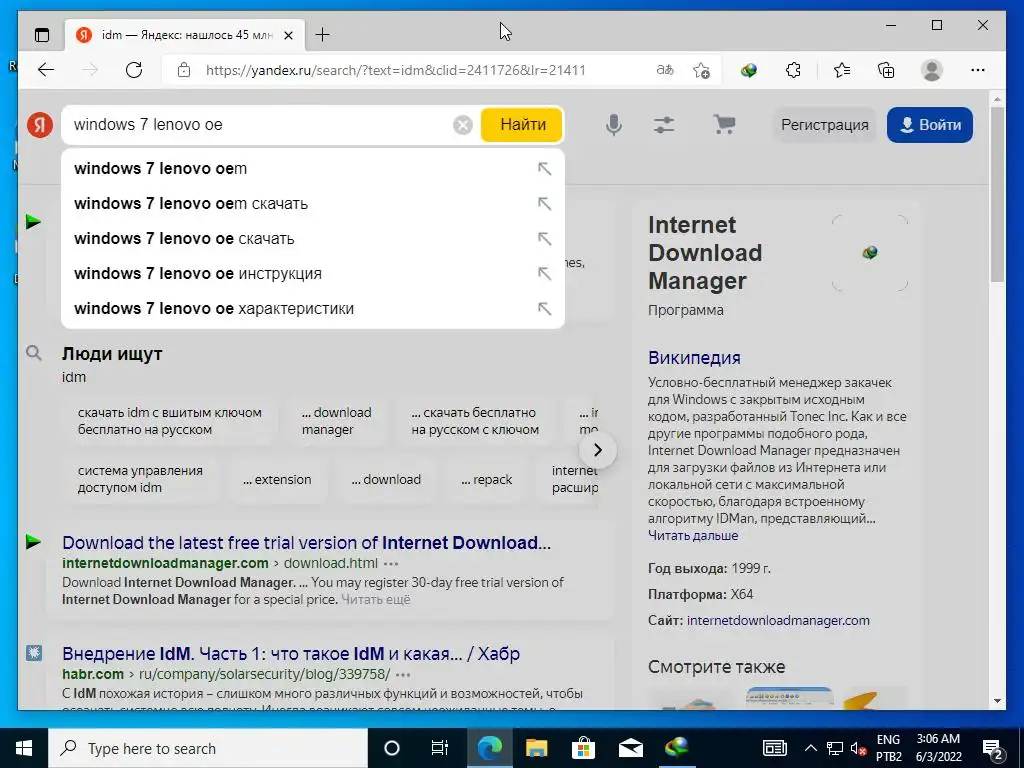Click the taskbar "Type here to search" box
The width and height of the screenshot is (1024, 768).
[208, 748]
